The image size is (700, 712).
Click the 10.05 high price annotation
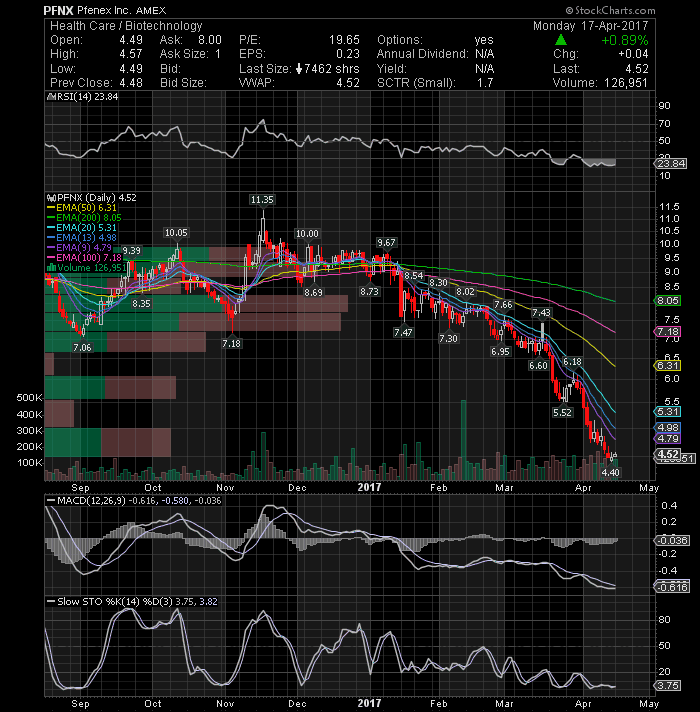click(176, 232)
